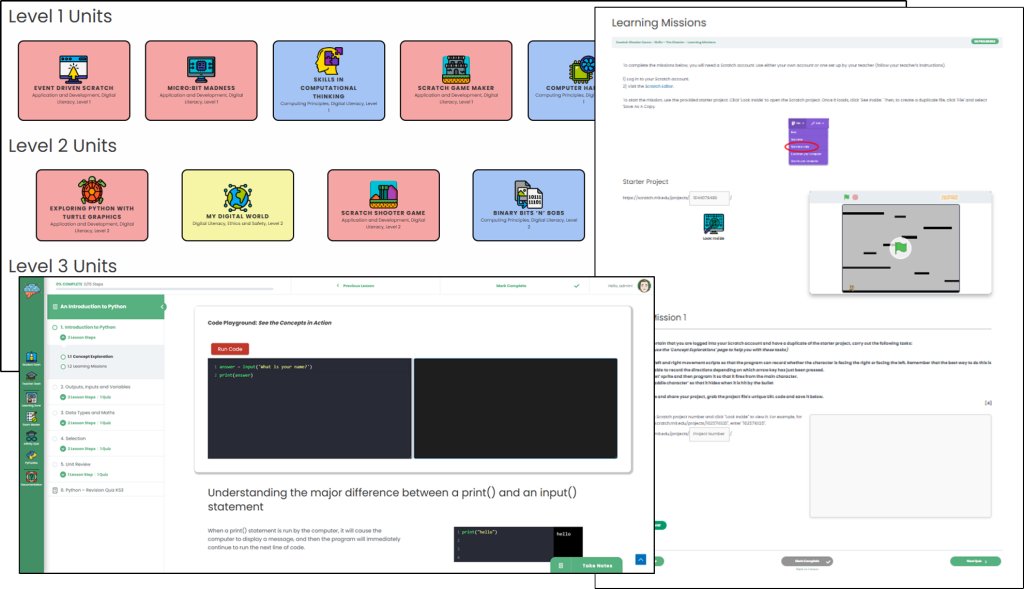The image size is (1024, 589).
Task: Open 5. Unit Review lesson
Action: (76, 464)
